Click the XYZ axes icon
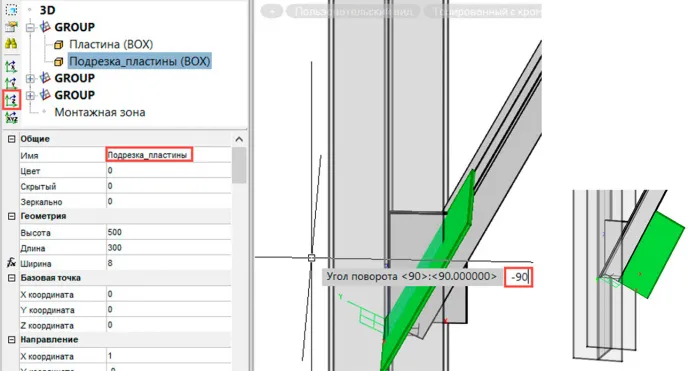 click(11, 118)
